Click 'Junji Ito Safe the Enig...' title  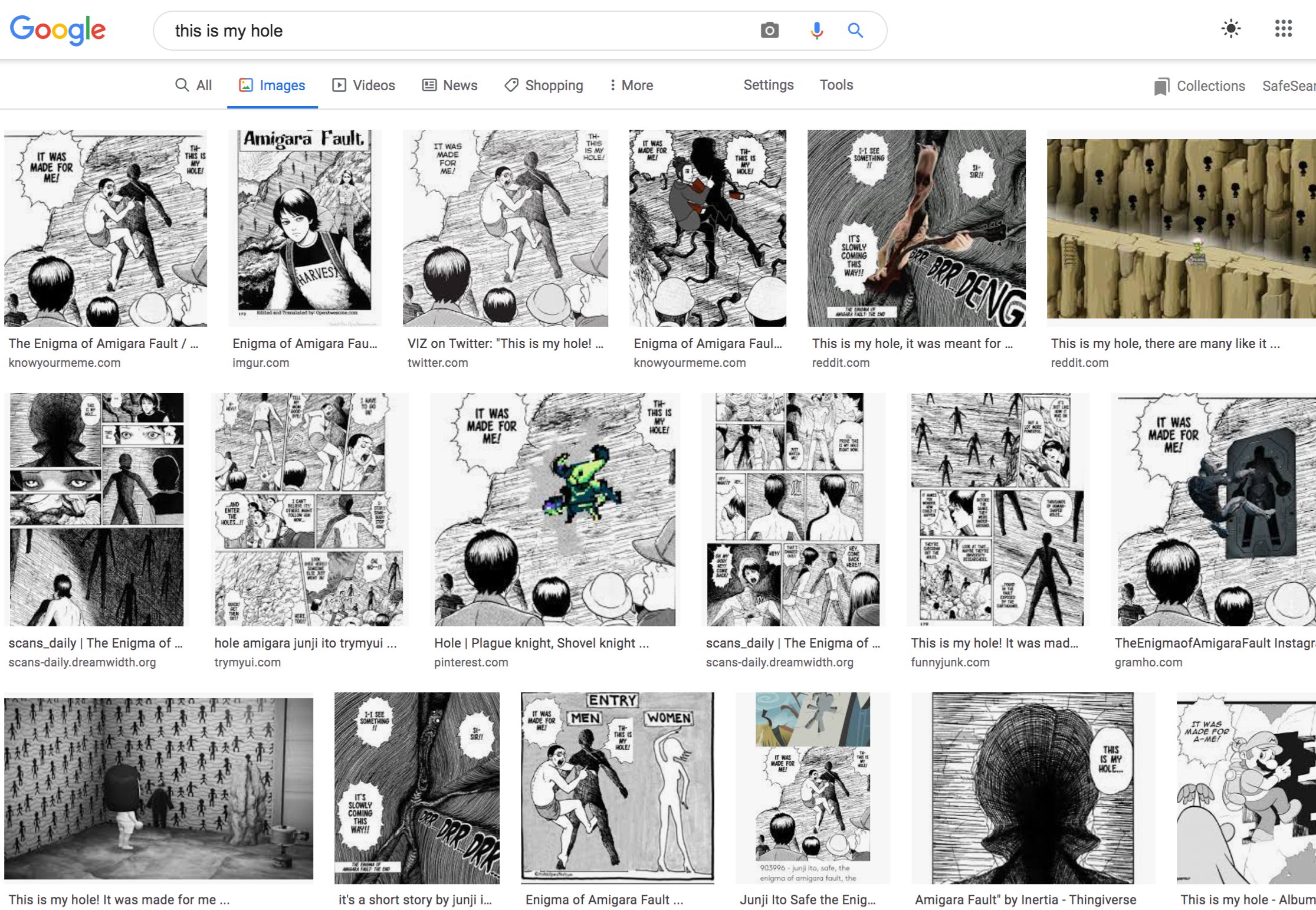pyautogui.click(x=808, y=899)
